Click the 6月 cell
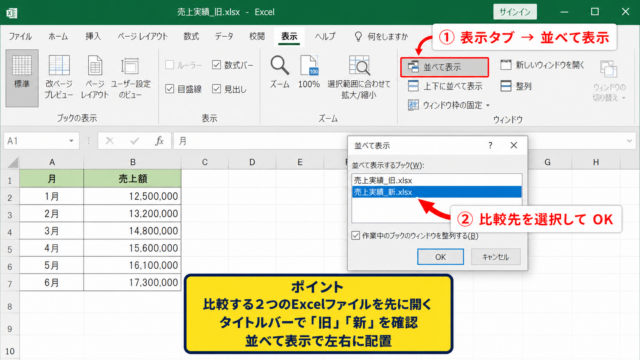 pyautogui.click(x=52, y=282)
